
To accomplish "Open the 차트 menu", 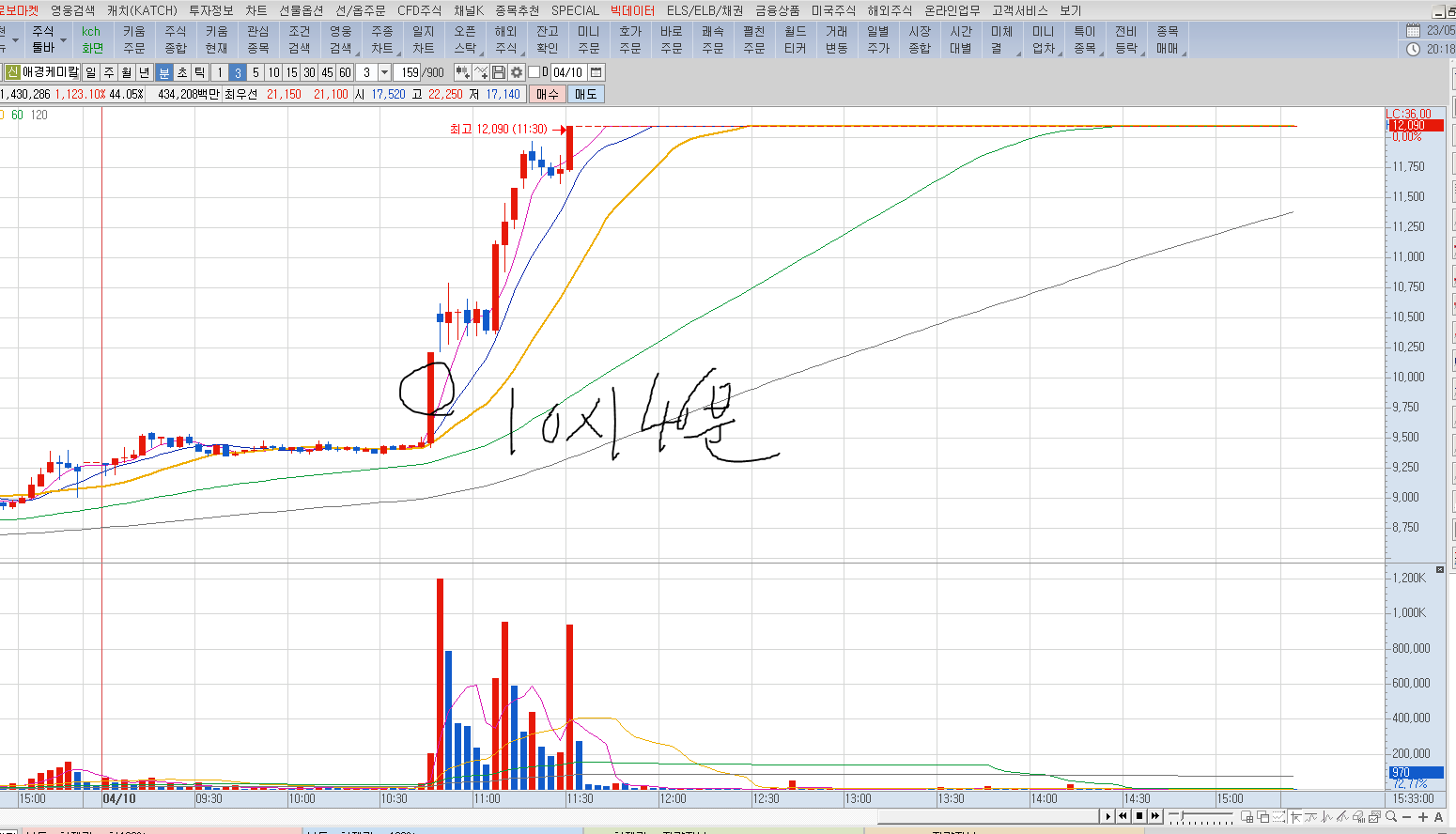I will tap(256, 10).
